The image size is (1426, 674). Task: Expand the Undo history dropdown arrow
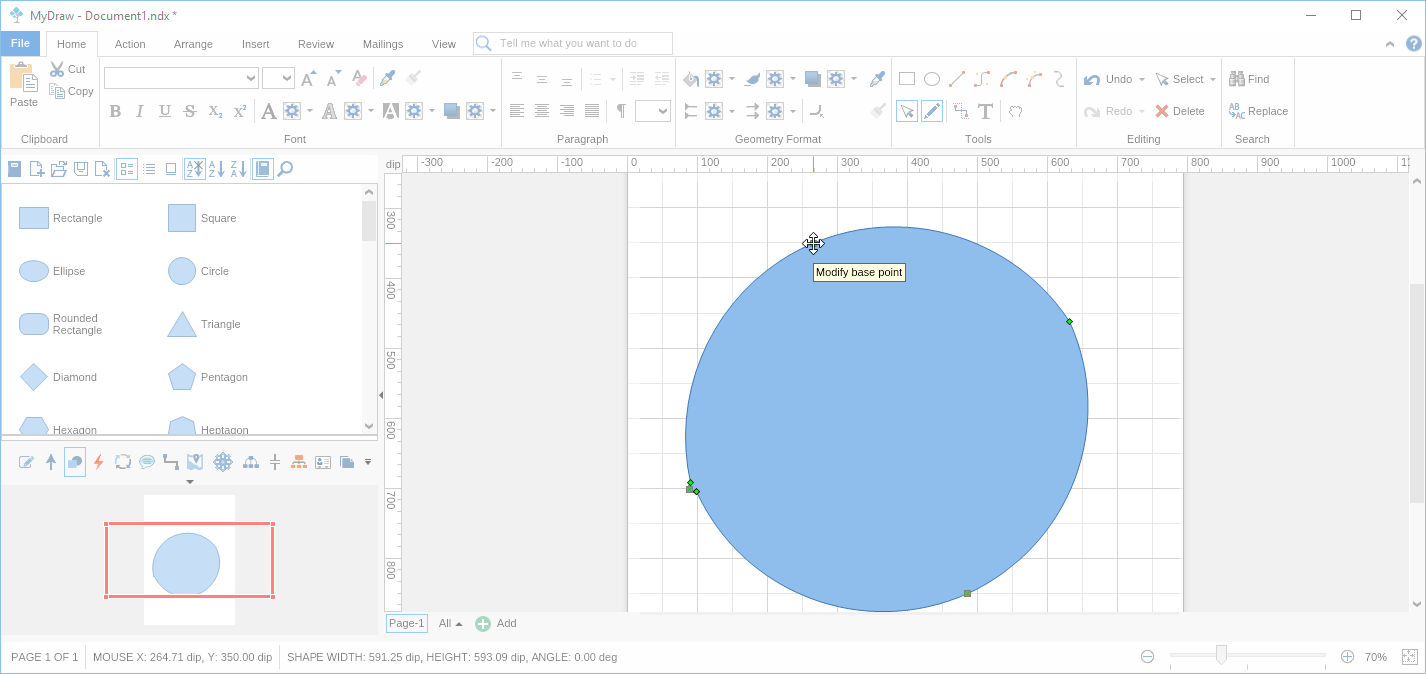[x=1142, y=79]
